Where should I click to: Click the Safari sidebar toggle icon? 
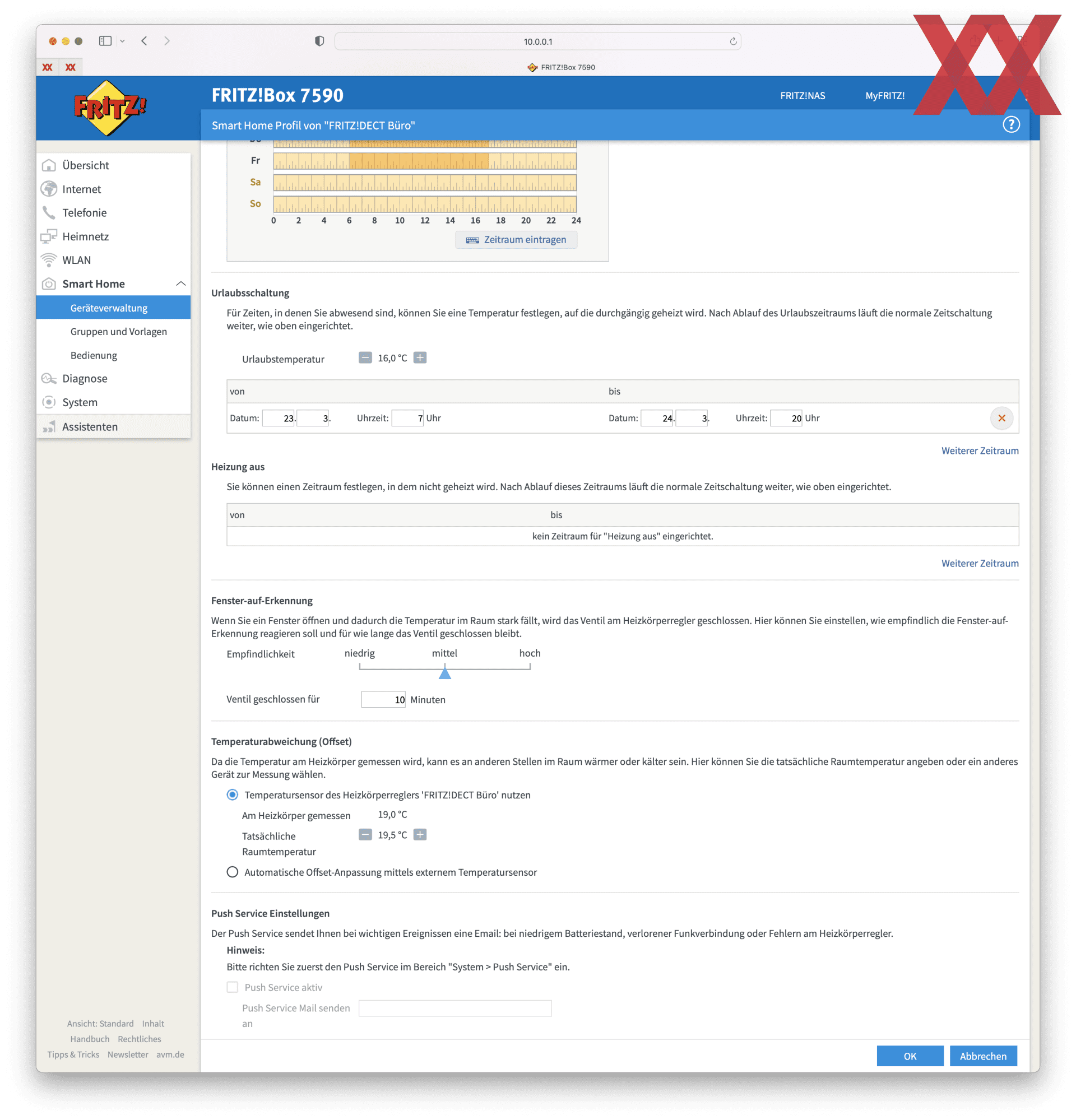[105, 41]
